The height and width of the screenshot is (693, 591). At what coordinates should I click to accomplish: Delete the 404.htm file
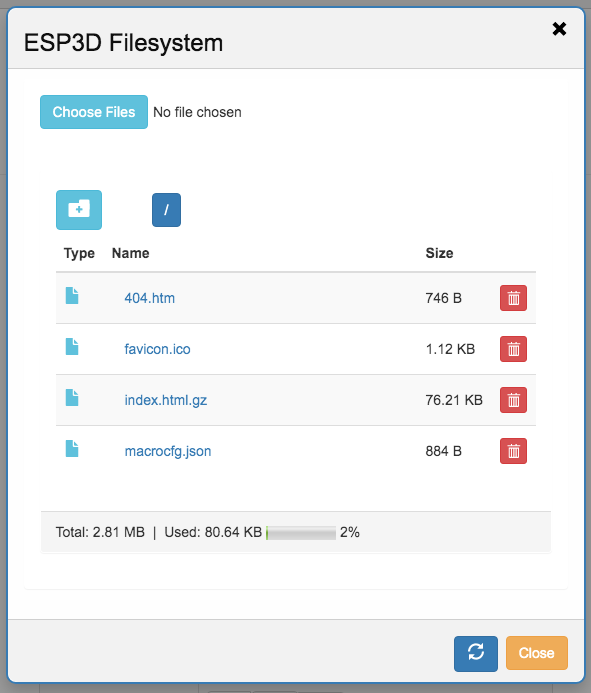(513, 298)
